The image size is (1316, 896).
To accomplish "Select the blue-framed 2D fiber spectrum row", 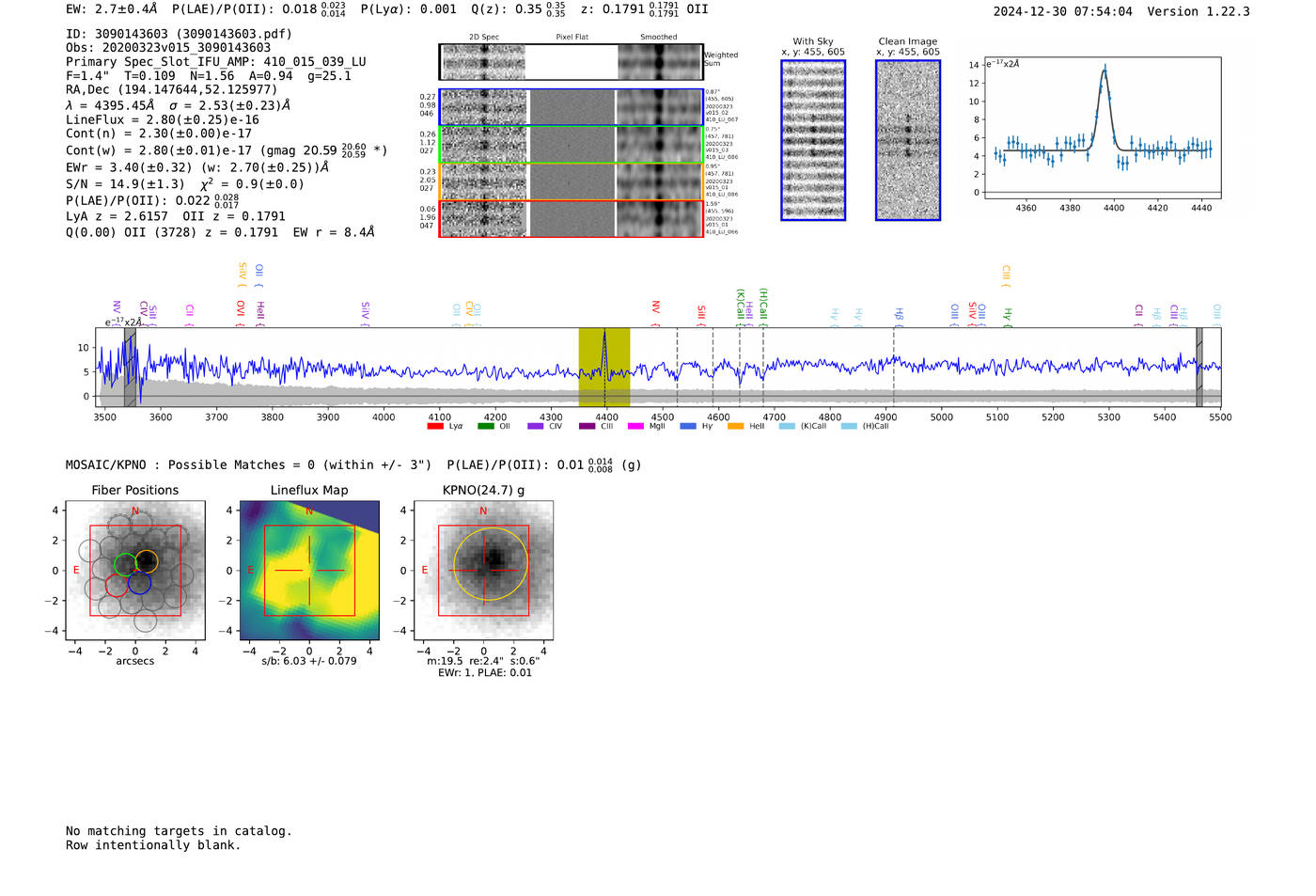I will click(571, 107).
